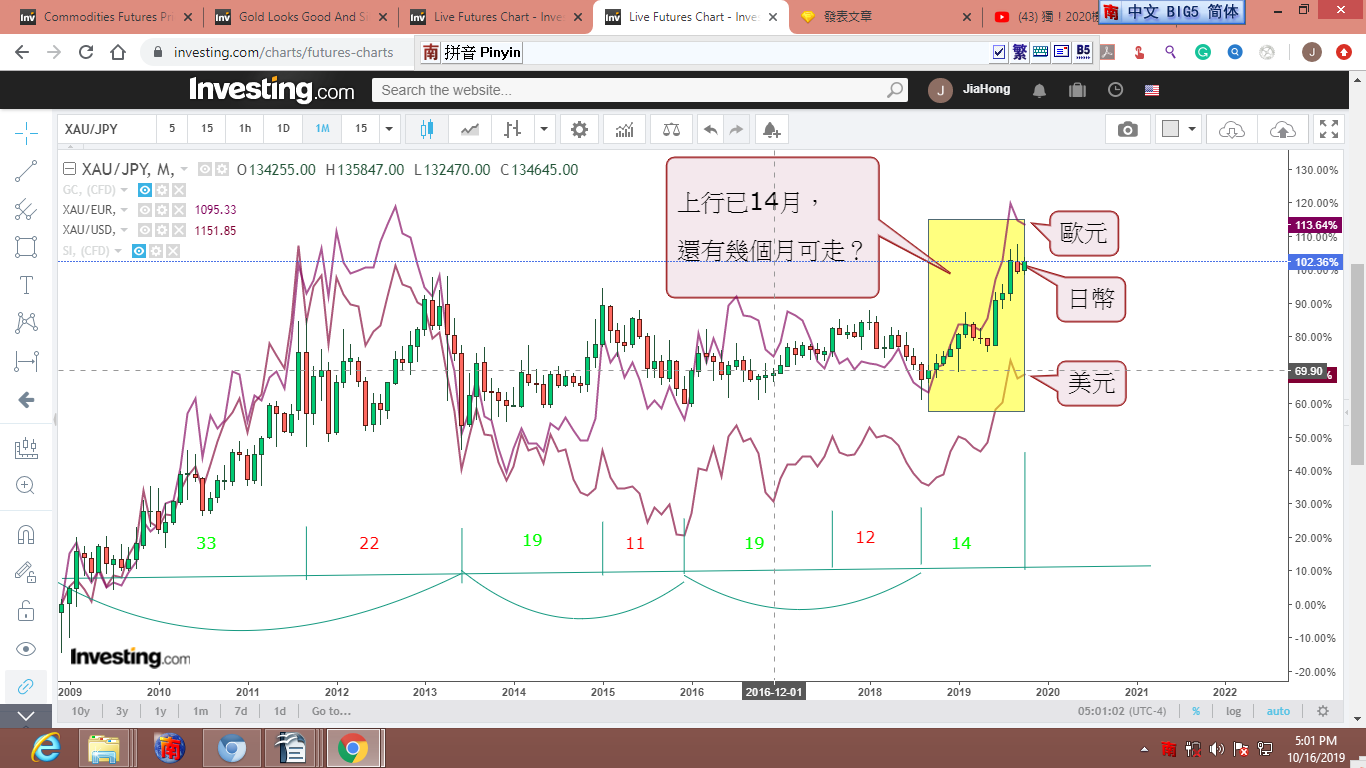This screenshot has width=1366, height=768.
Task: Open the indicators panel icon
Action: (624, 129)
